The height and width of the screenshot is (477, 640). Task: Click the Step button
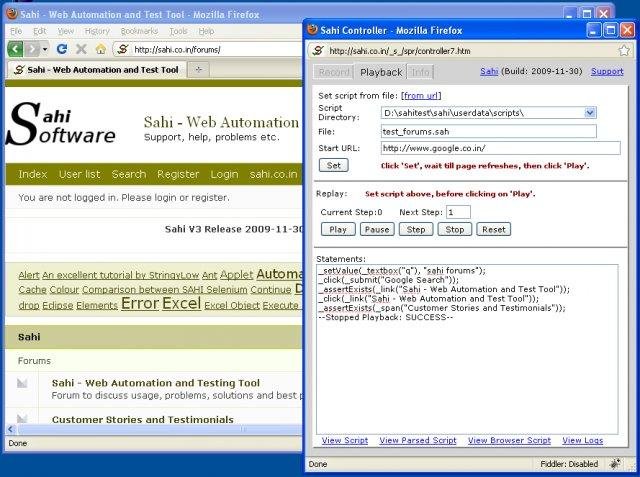pos(416,229)
